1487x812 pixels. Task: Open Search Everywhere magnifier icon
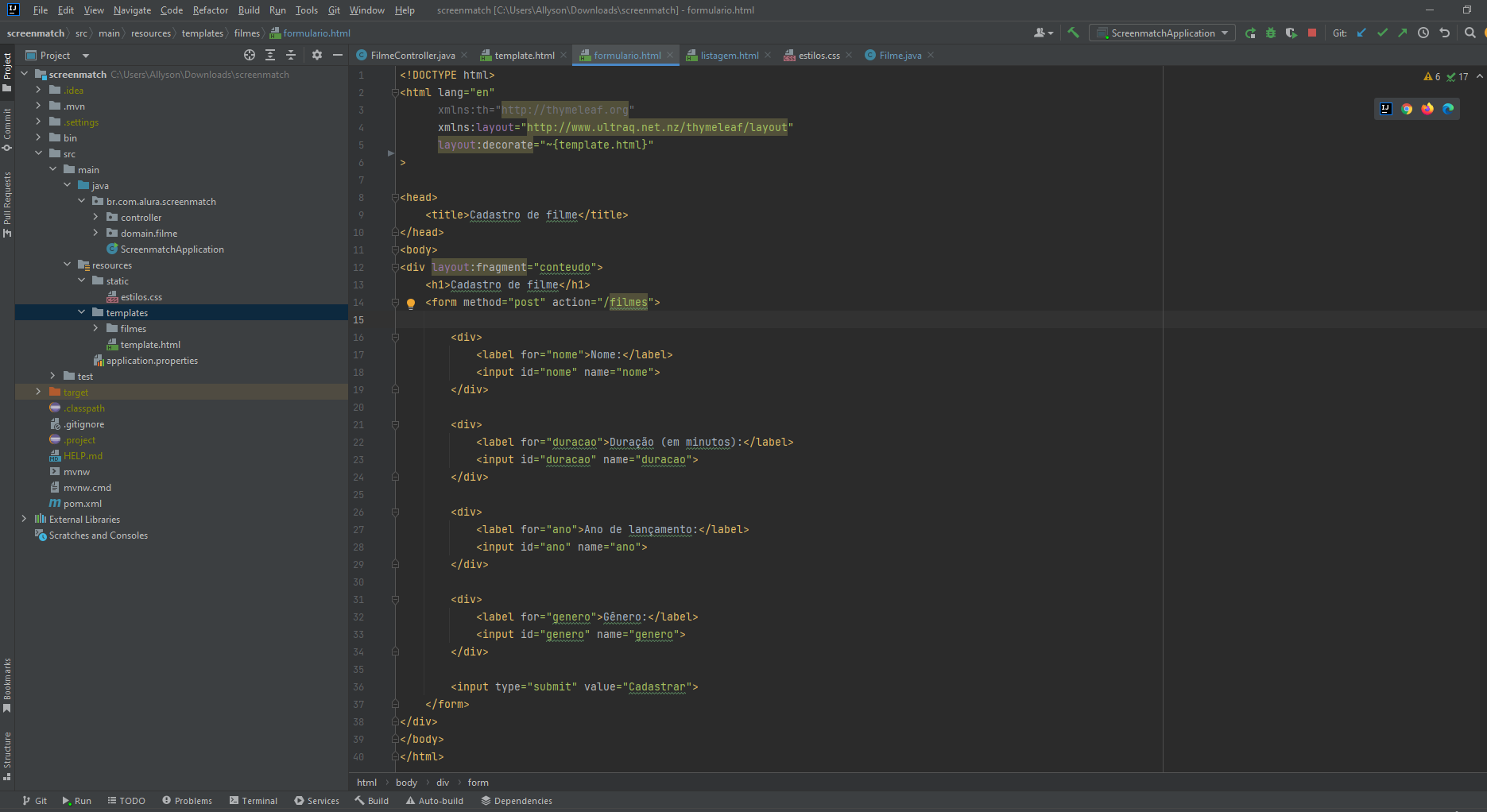[x=1470, y=33]
